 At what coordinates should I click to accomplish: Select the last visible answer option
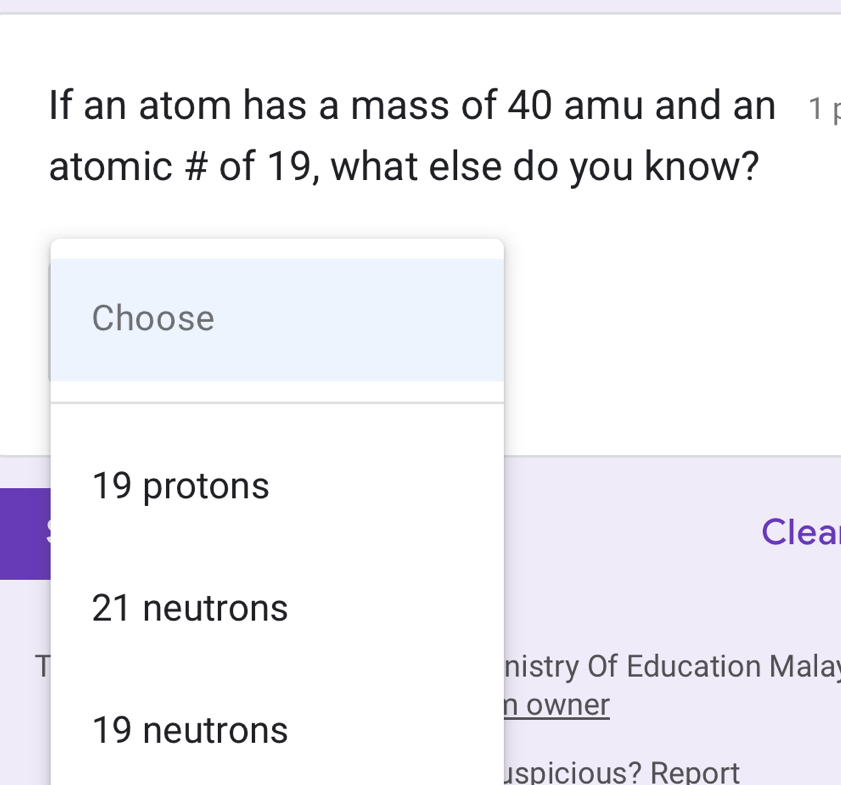pyautogui.click(x=189, y=731)
